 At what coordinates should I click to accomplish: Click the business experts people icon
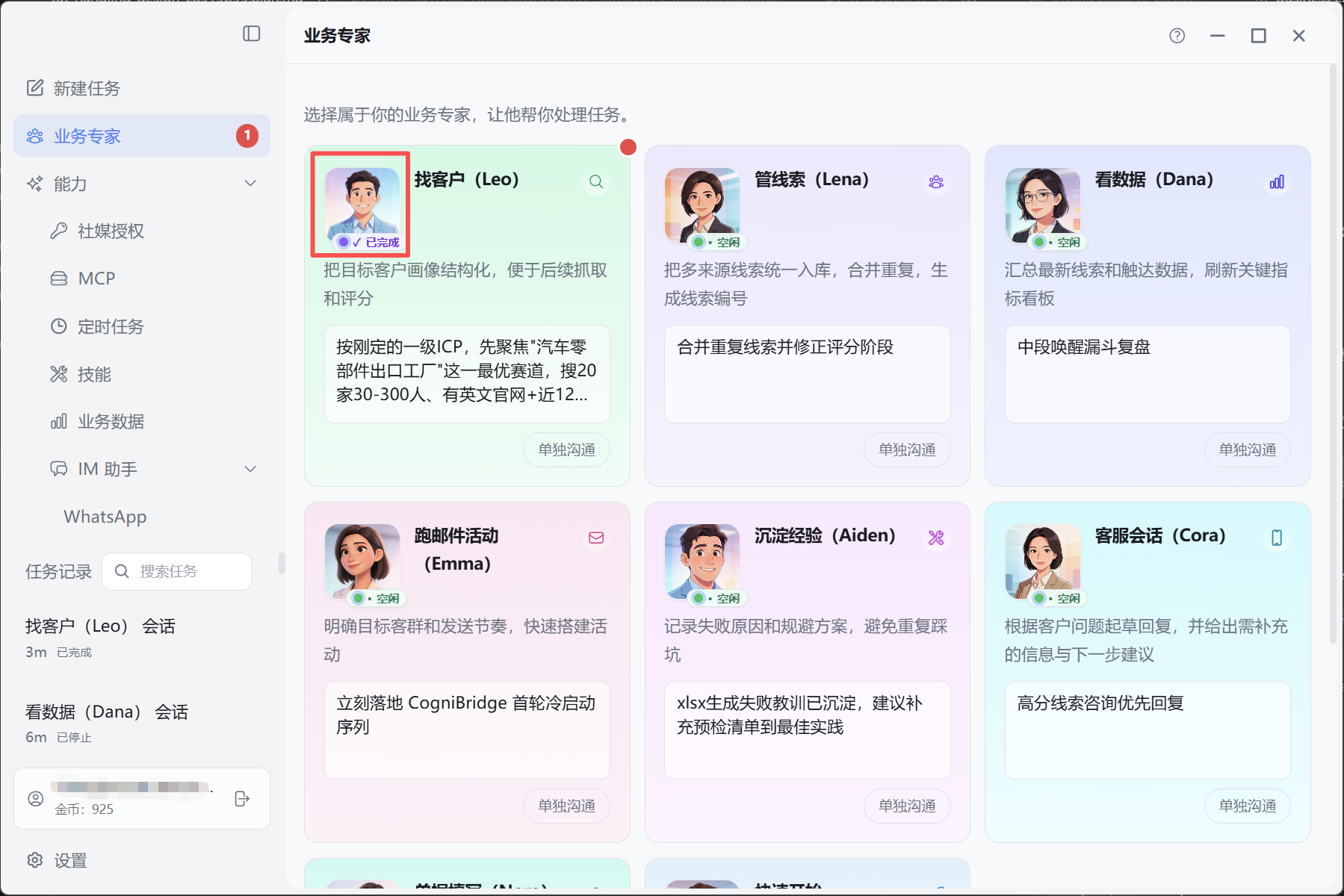coord(35,136)
